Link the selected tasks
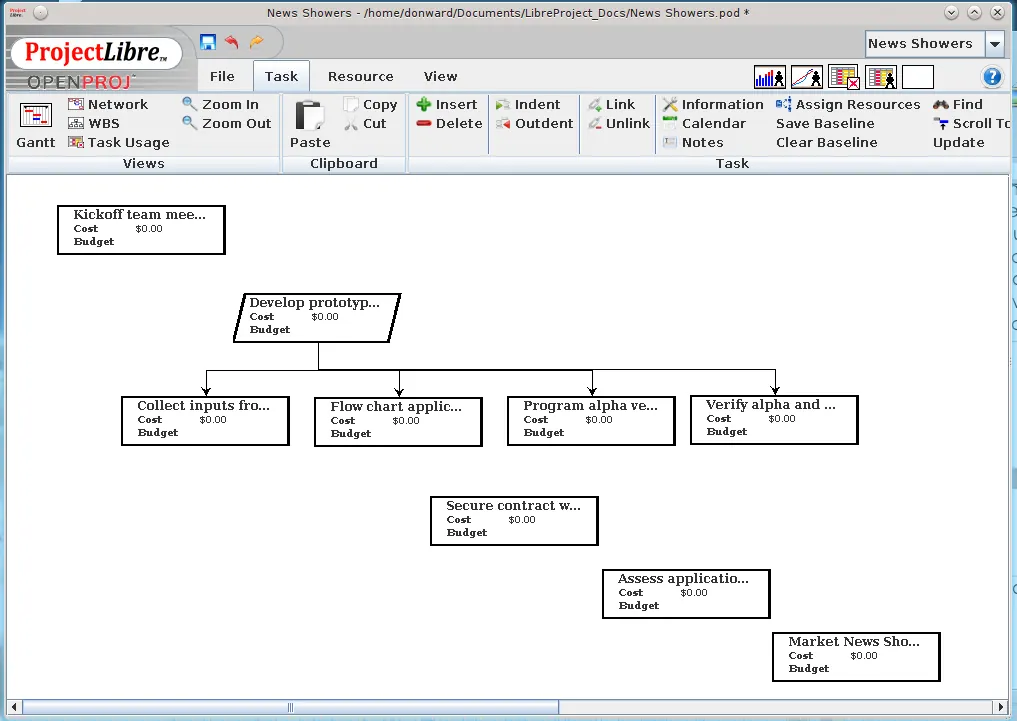The height and width of the screenshot is (721, 1017). [x=612, y=104]
